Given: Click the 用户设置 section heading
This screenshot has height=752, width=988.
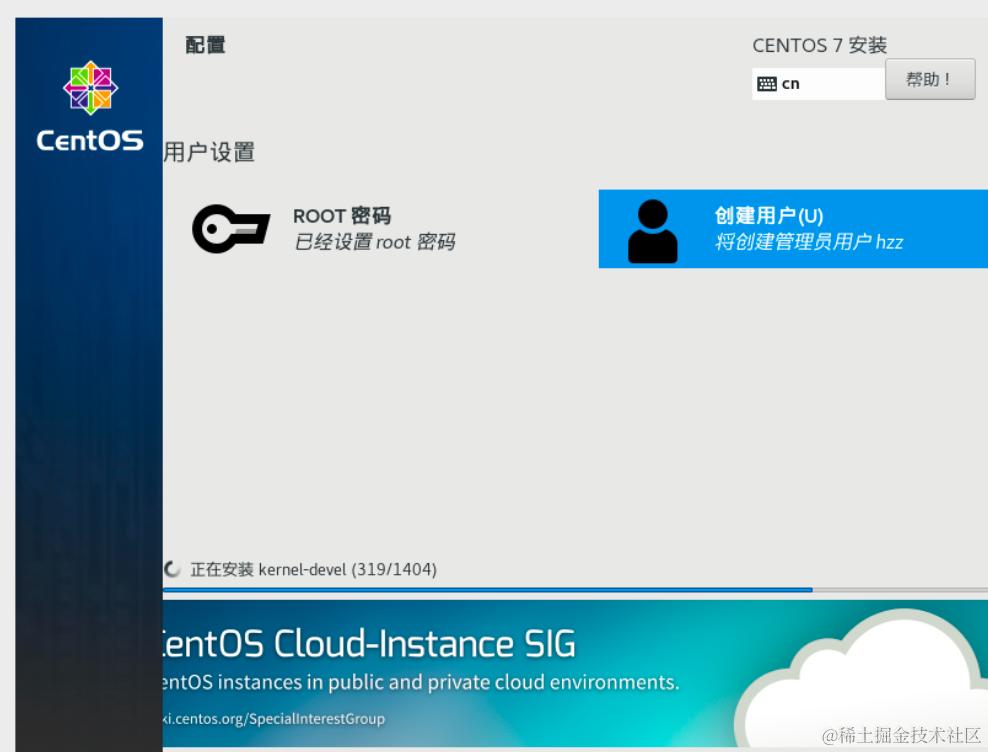Looking at the screenshot, I should [x=209, y=152].
